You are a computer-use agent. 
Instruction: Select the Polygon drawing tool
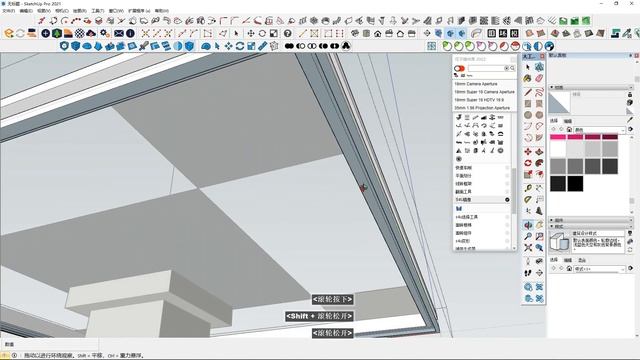point(539,115)
